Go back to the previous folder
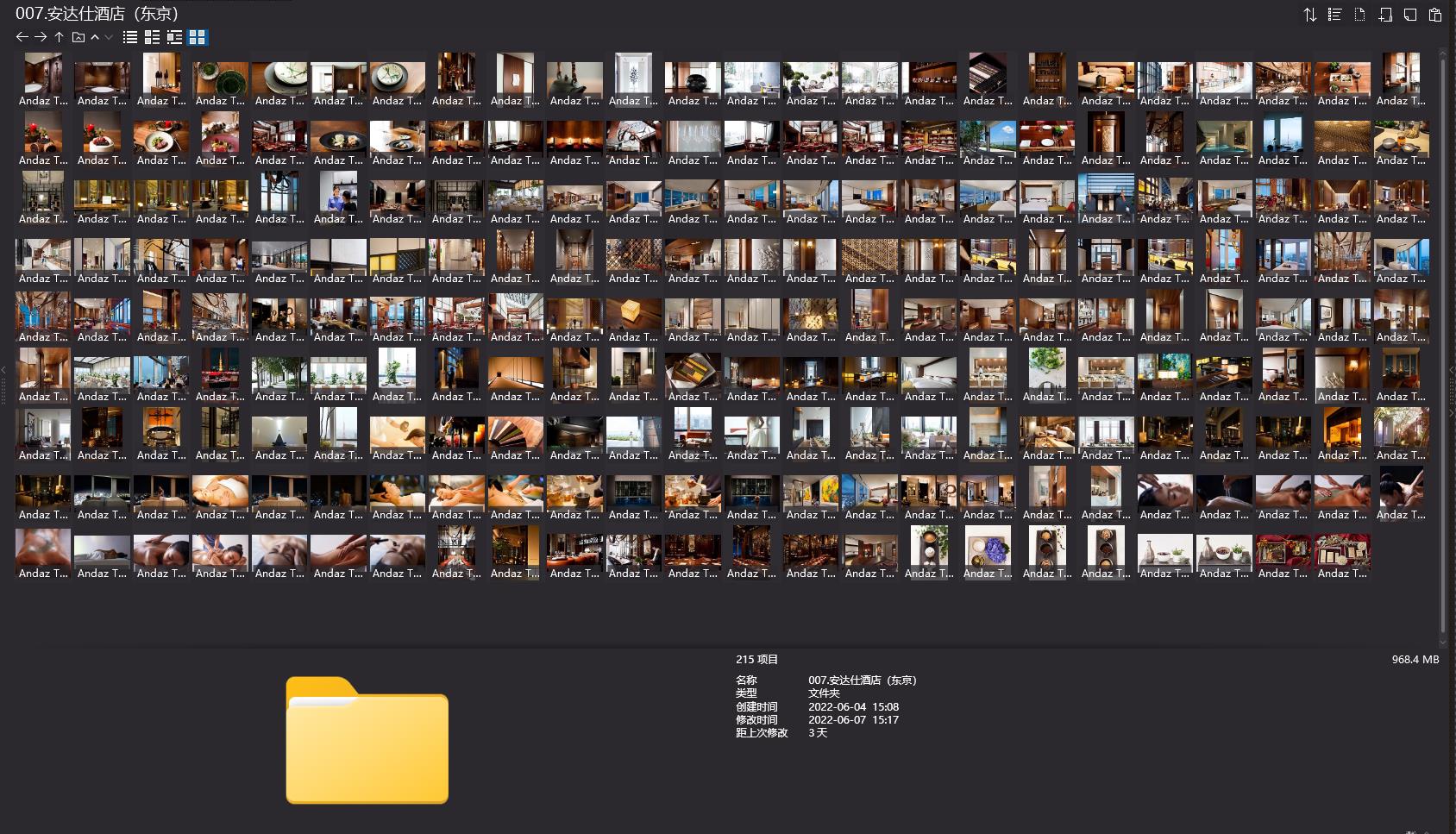The height and width of the screenshot is (834, 1456). pos(22,37)
